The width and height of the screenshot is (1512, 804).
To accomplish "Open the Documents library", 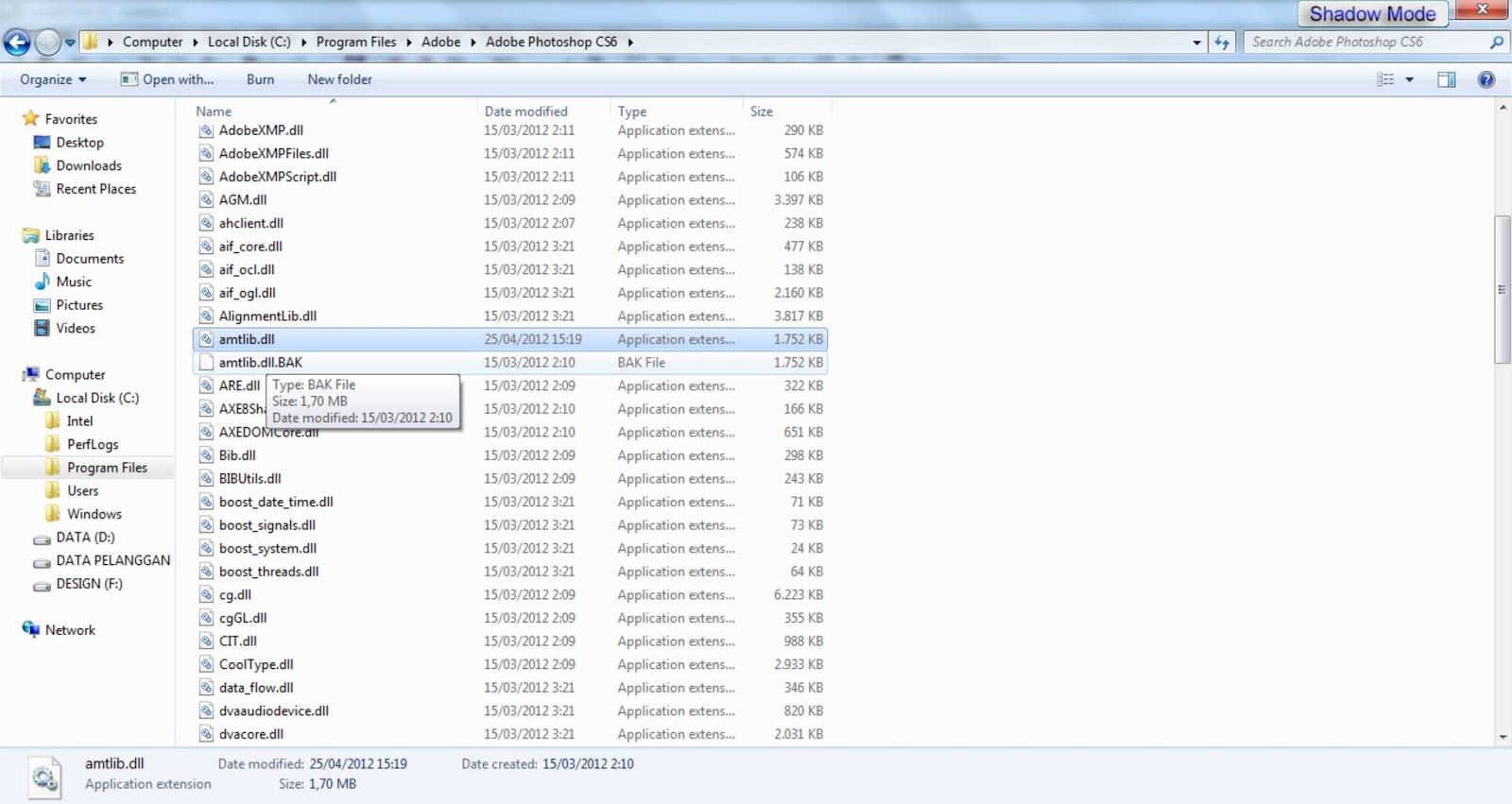I will [x=90, y=259].
